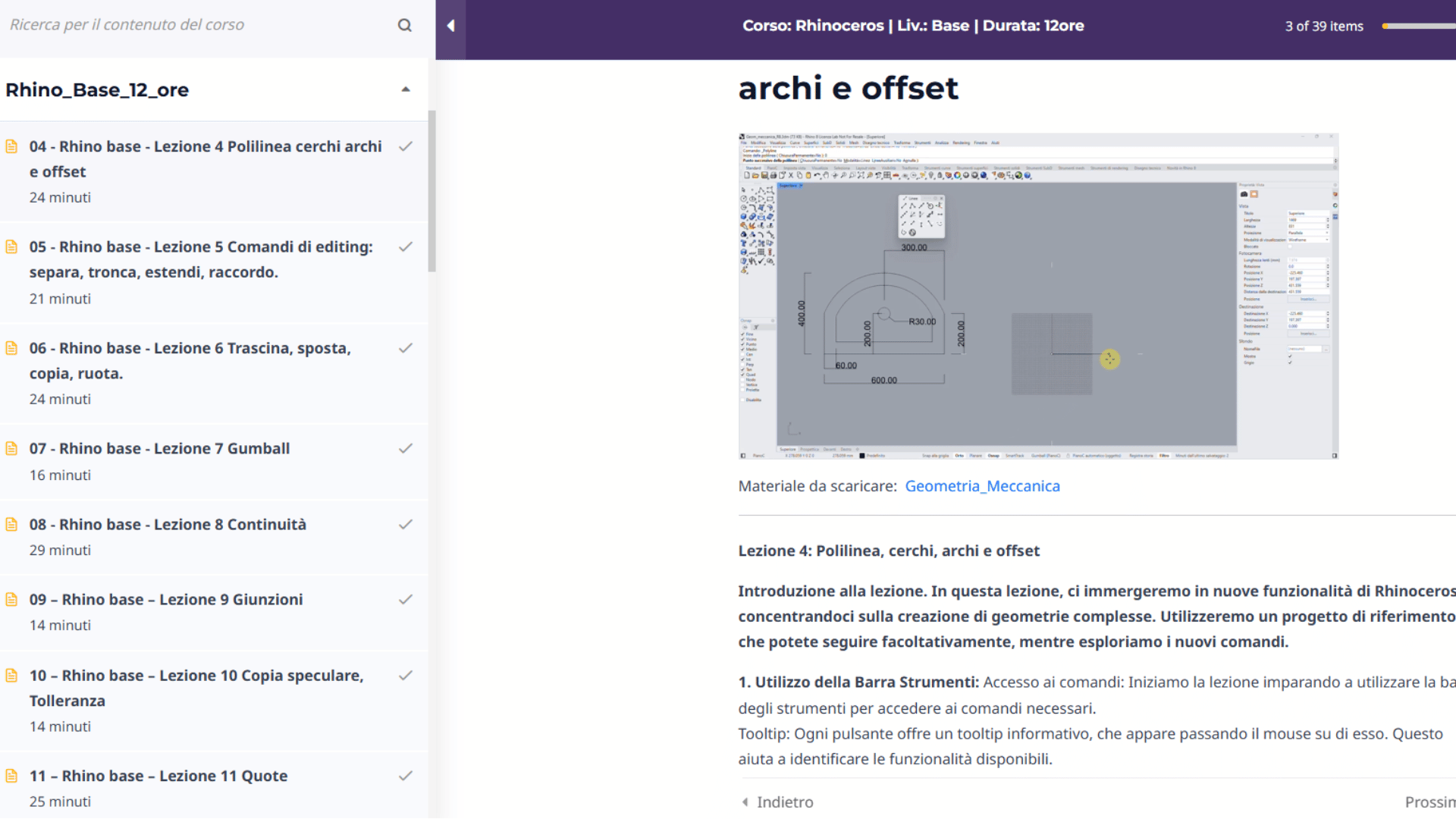Screen dimensions: 1456x819
Task: Open lesson 11 Quote
Action: [158, 776]
